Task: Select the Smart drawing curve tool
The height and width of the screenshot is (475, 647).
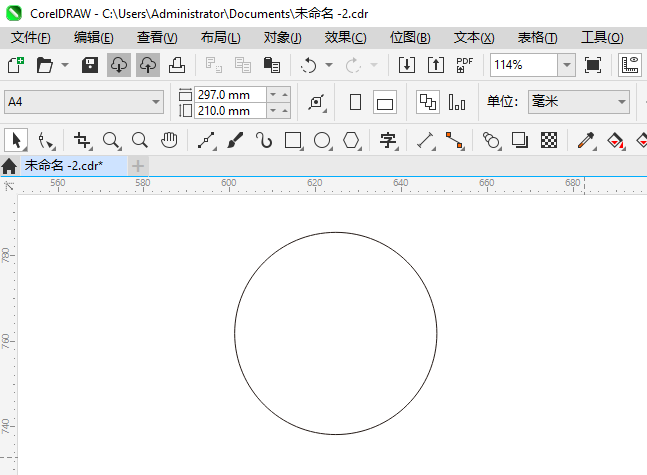Action: point(264,140)
